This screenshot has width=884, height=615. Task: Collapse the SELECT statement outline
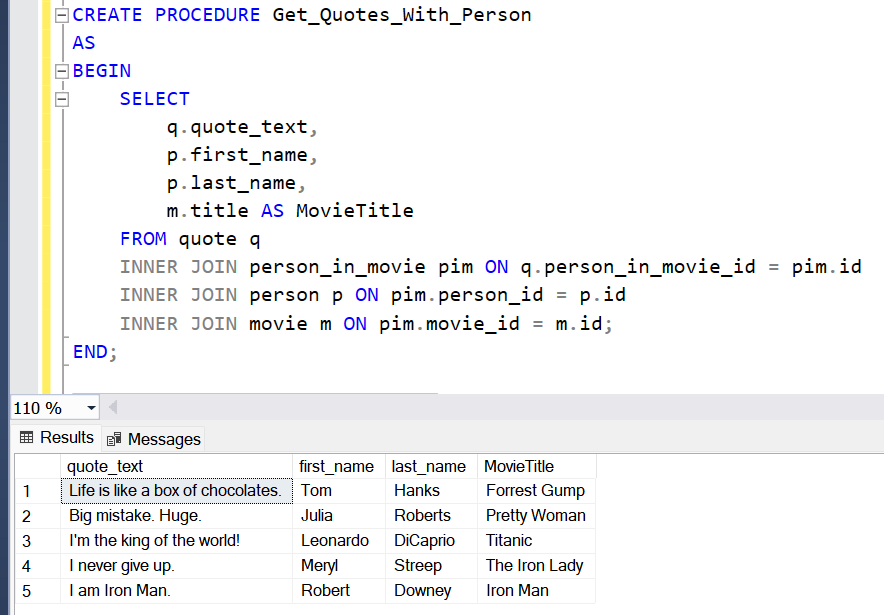pos(62,100)
